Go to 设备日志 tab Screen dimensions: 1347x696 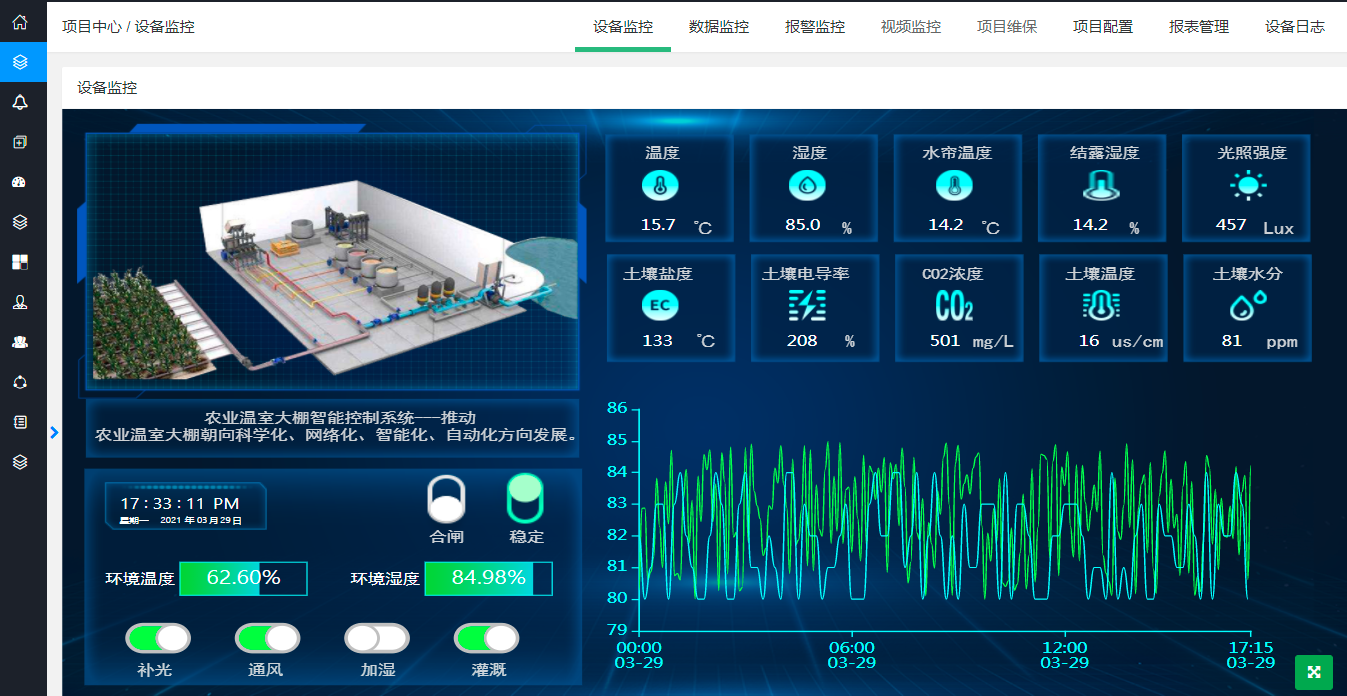[1295, 27]
